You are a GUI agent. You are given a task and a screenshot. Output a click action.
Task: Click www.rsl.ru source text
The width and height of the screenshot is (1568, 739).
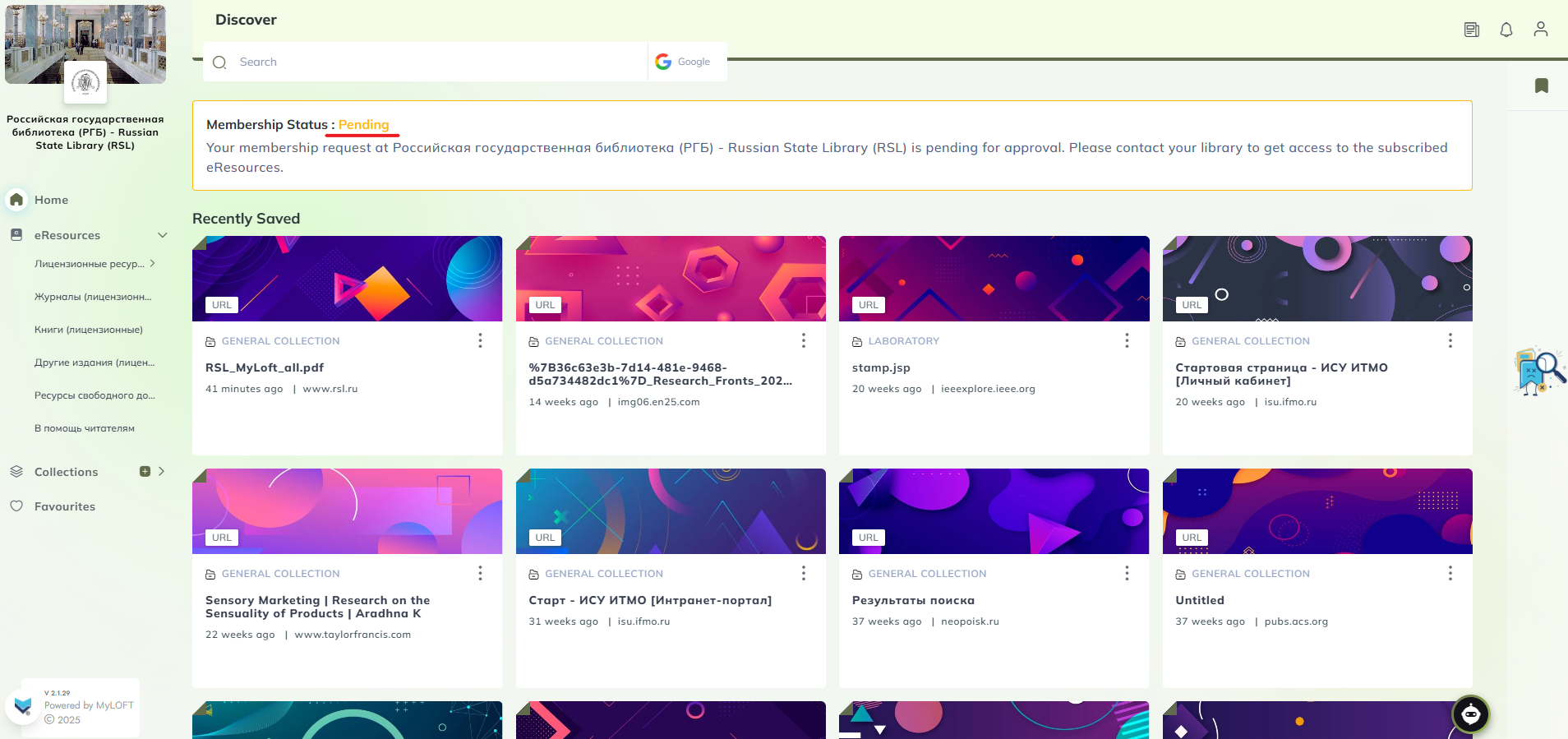click(330, 389)
